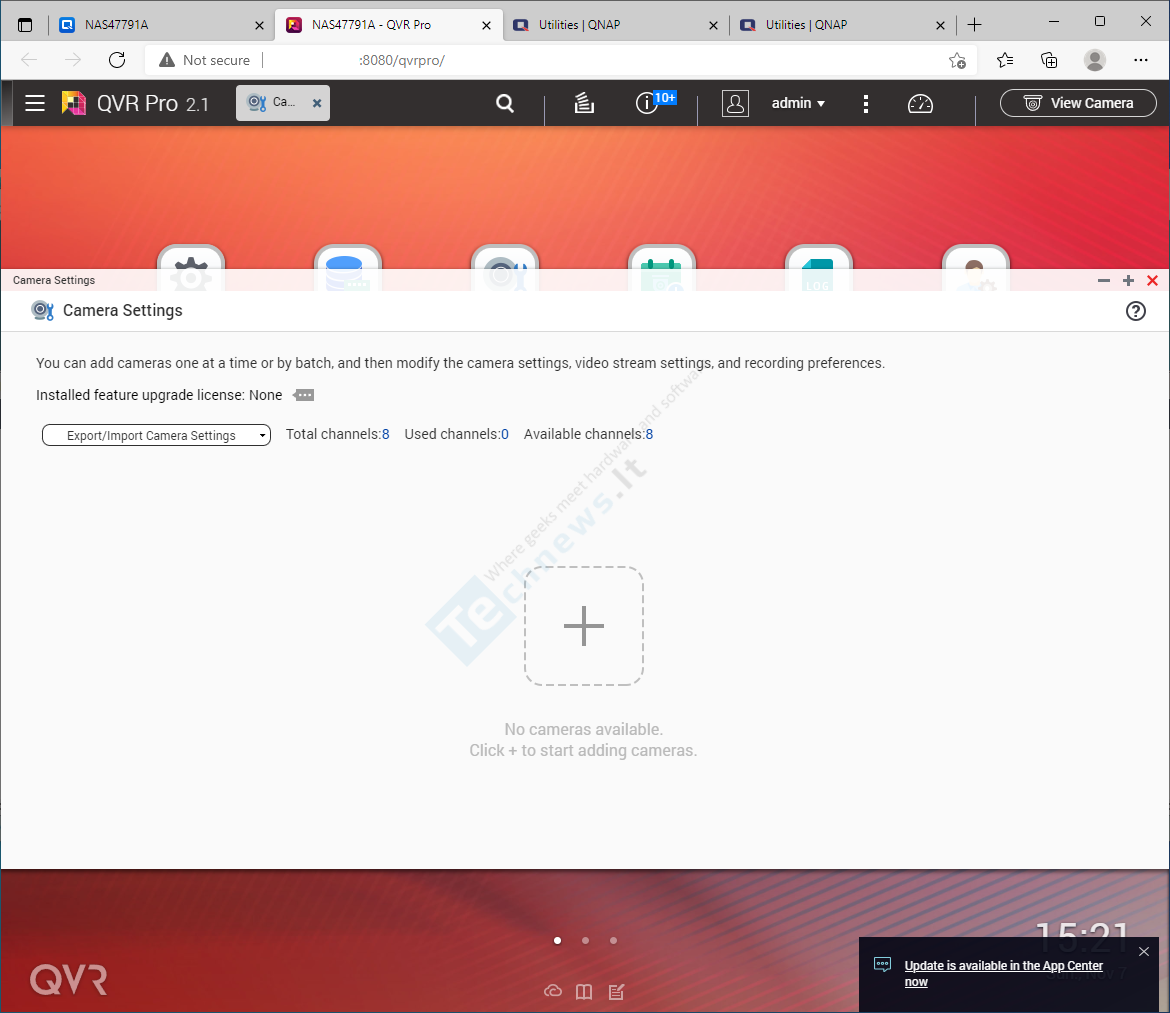Screen dimensions: 1170x1013
Task: Dismiss the update notification
Action: [x=1144, y=952]
